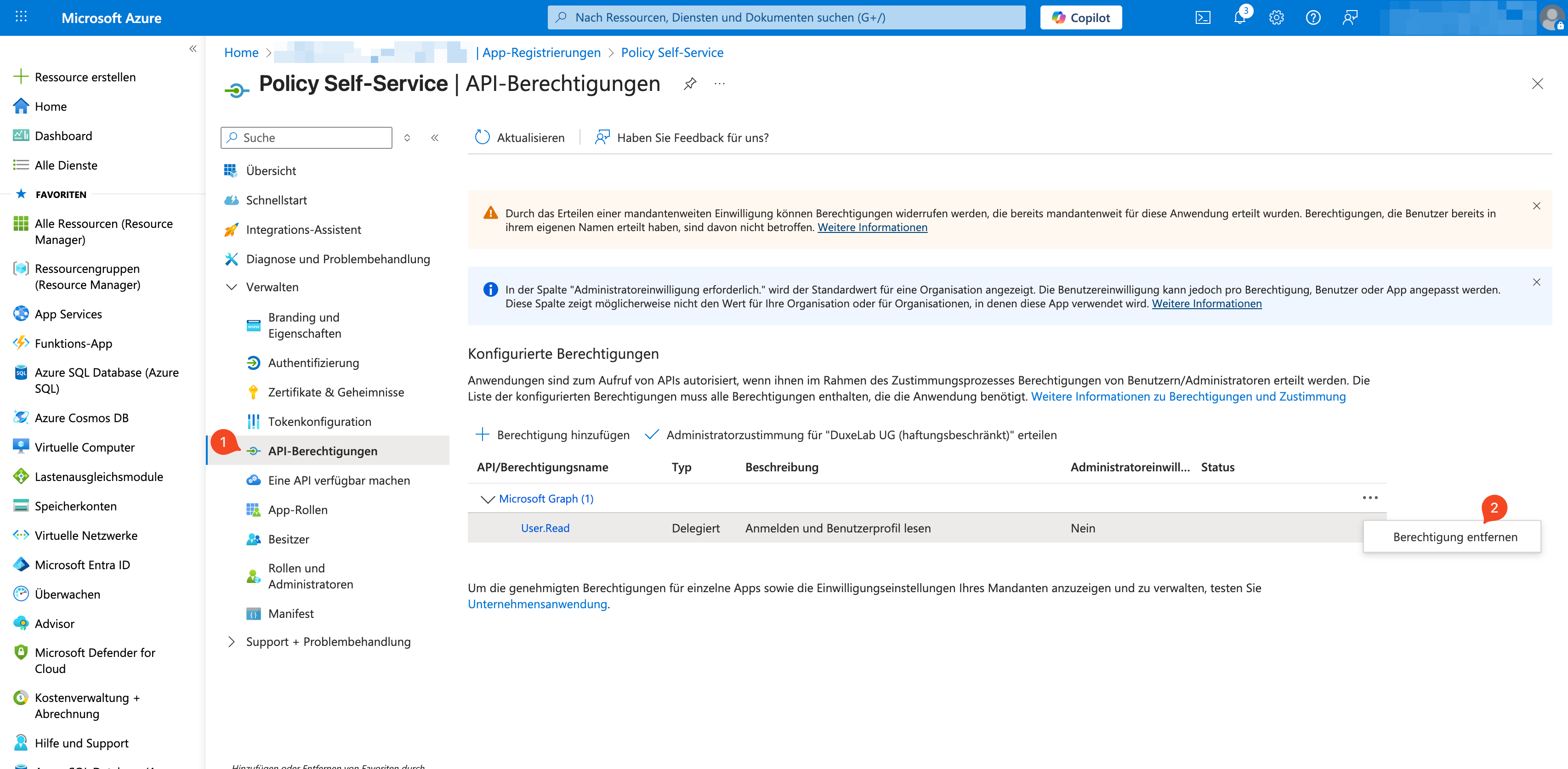Open the notifications bell
The height and width of the screenshot is (769, 1568).
(x=1238, y=17)
